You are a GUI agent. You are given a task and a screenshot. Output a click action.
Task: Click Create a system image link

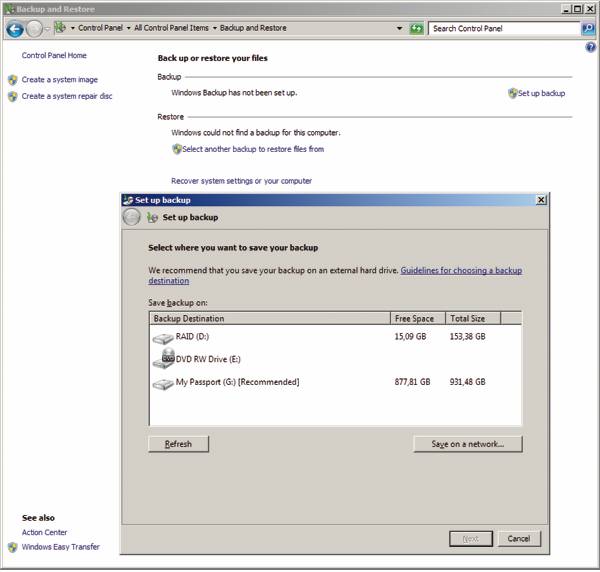[x=60, y=80]
